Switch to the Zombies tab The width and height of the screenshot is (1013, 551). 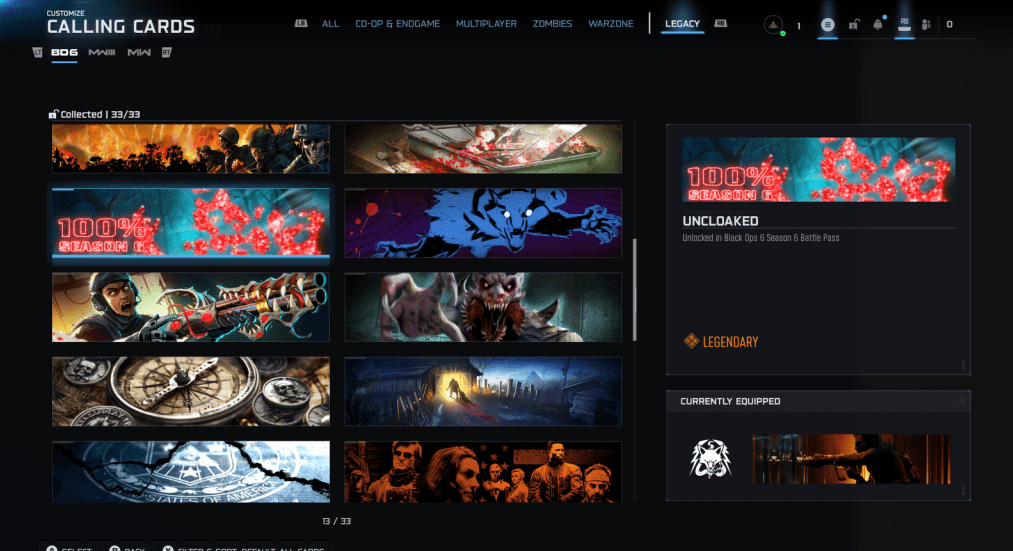[x=553, y=24]
